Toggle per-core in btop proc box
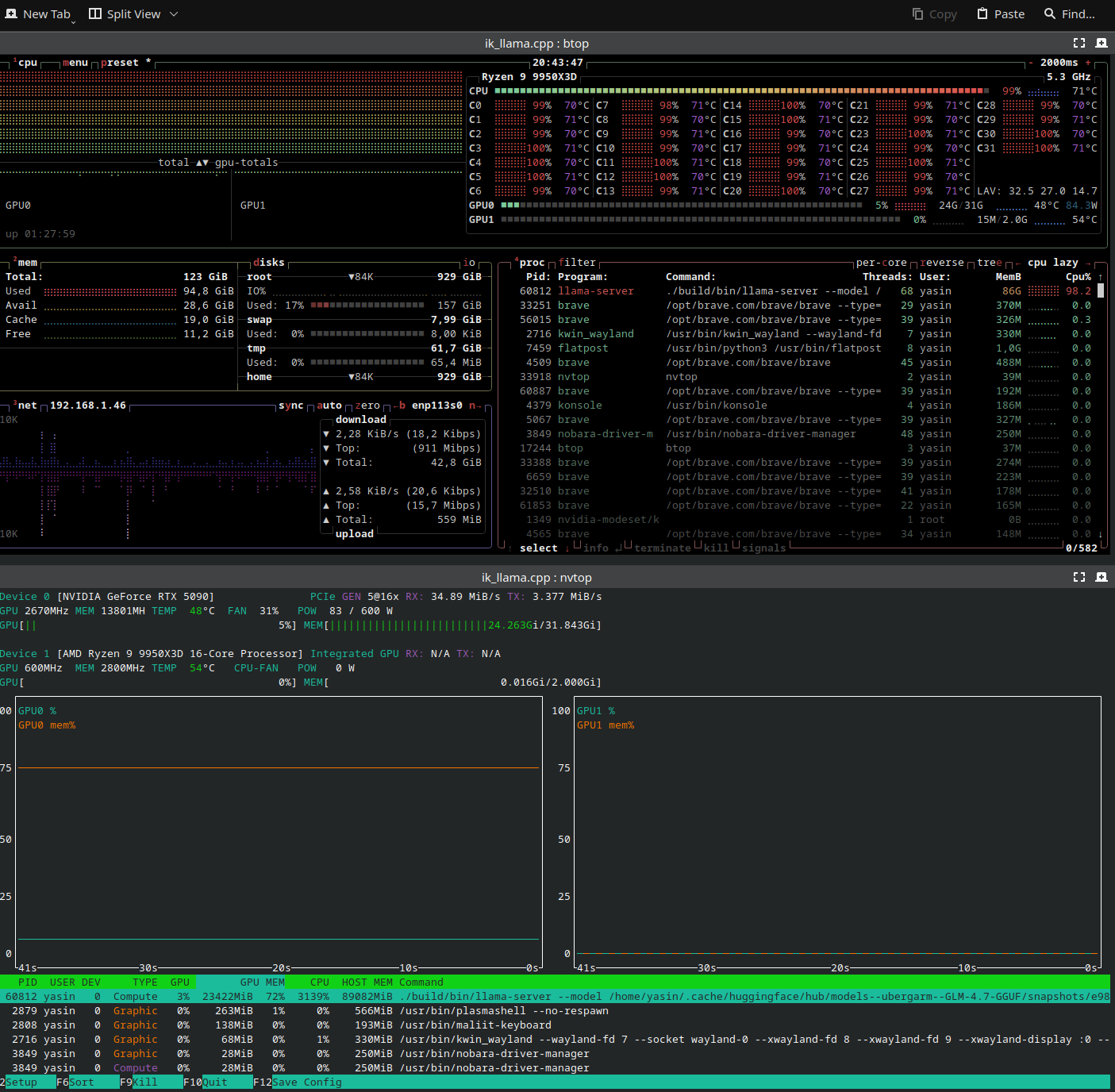1115x1092 pixels. pyautogui.click(x=881, y=263)
